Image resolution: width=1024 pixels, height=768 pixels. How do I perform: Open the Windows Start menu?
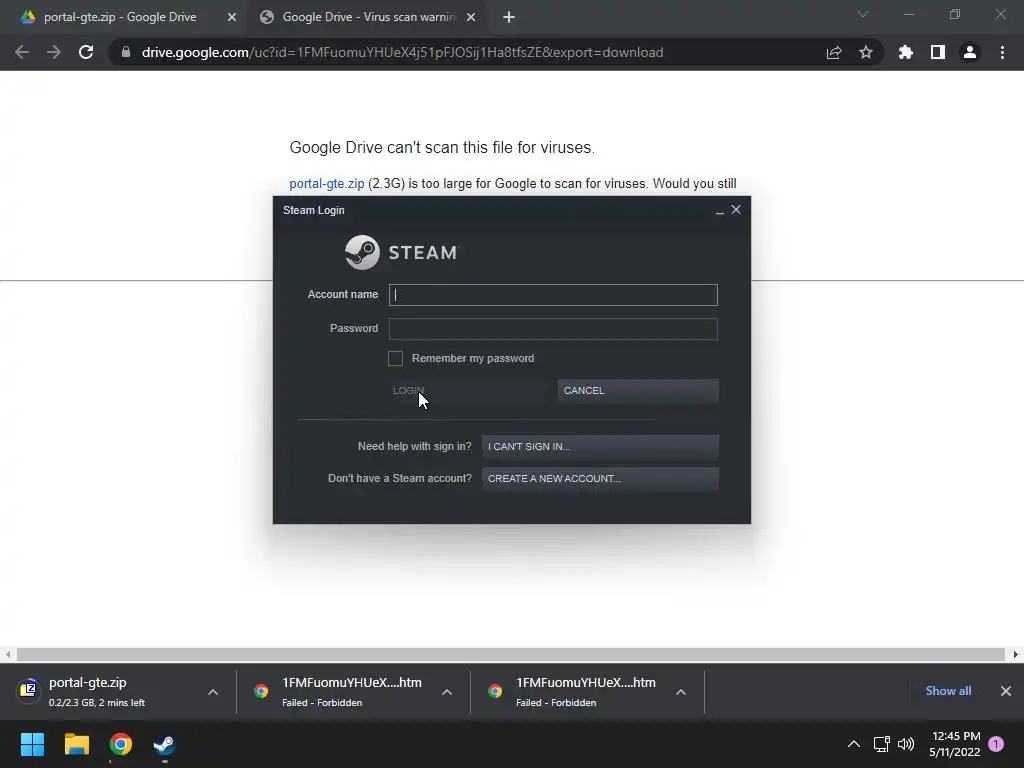coord(33,744)
